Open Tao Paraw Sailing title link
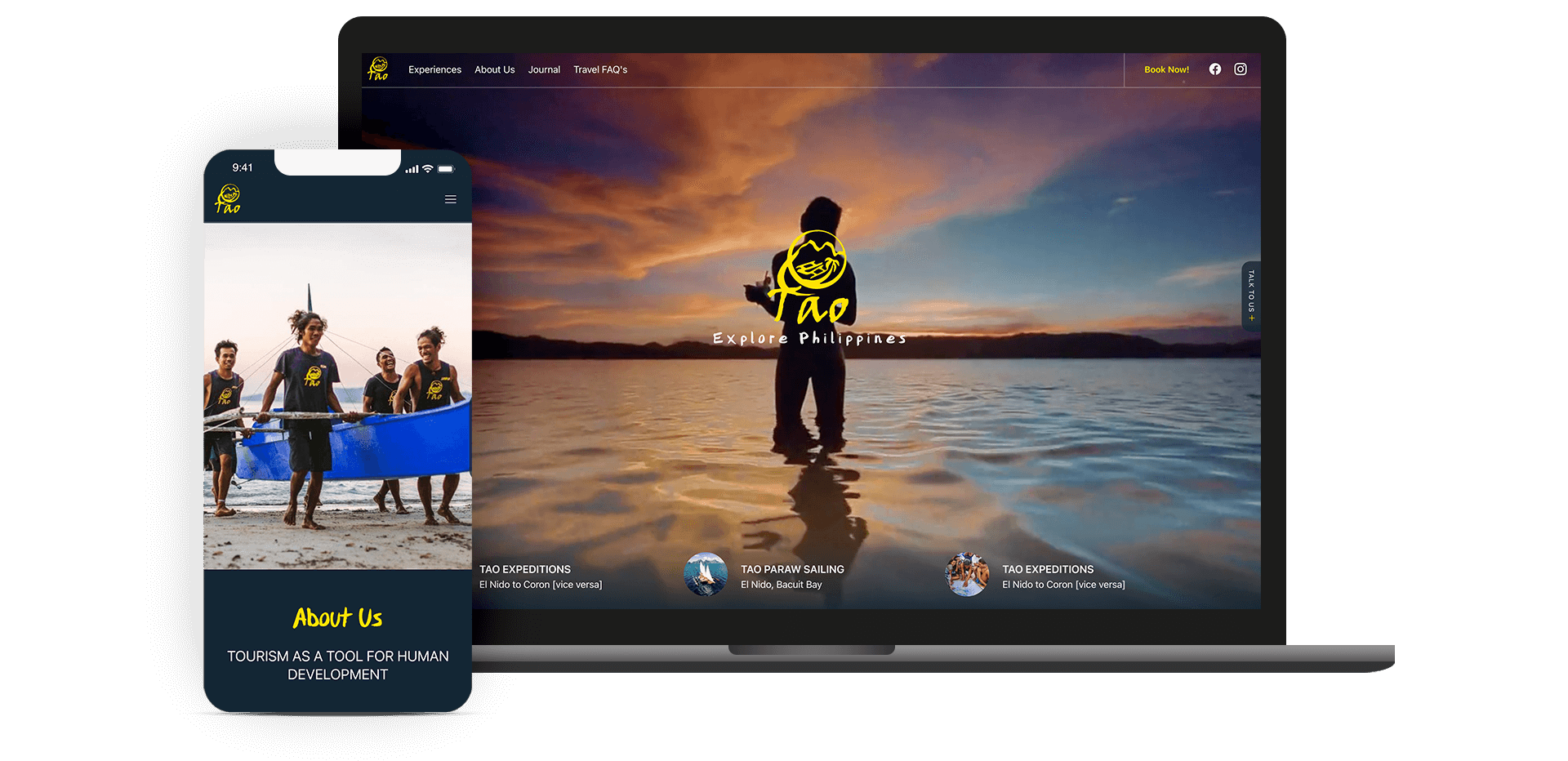 (792, 569)
